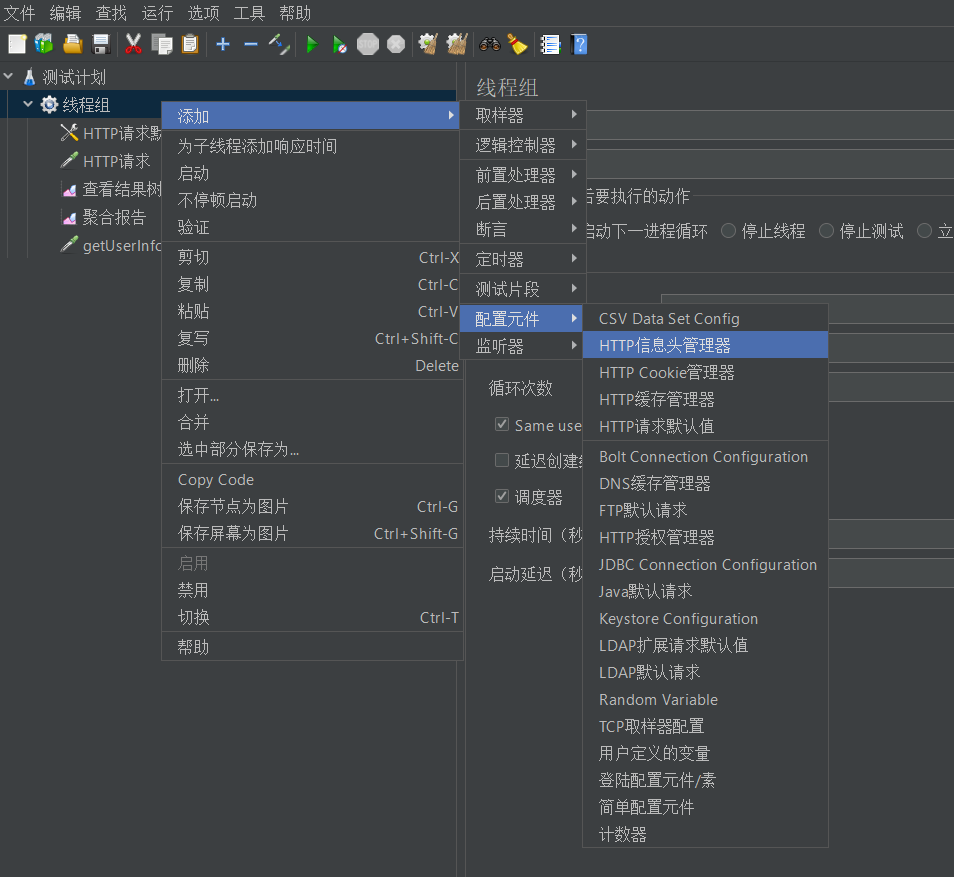Select 用户定义的变量 entry
This screenshot has height=877, width=954.
[705, 753]
